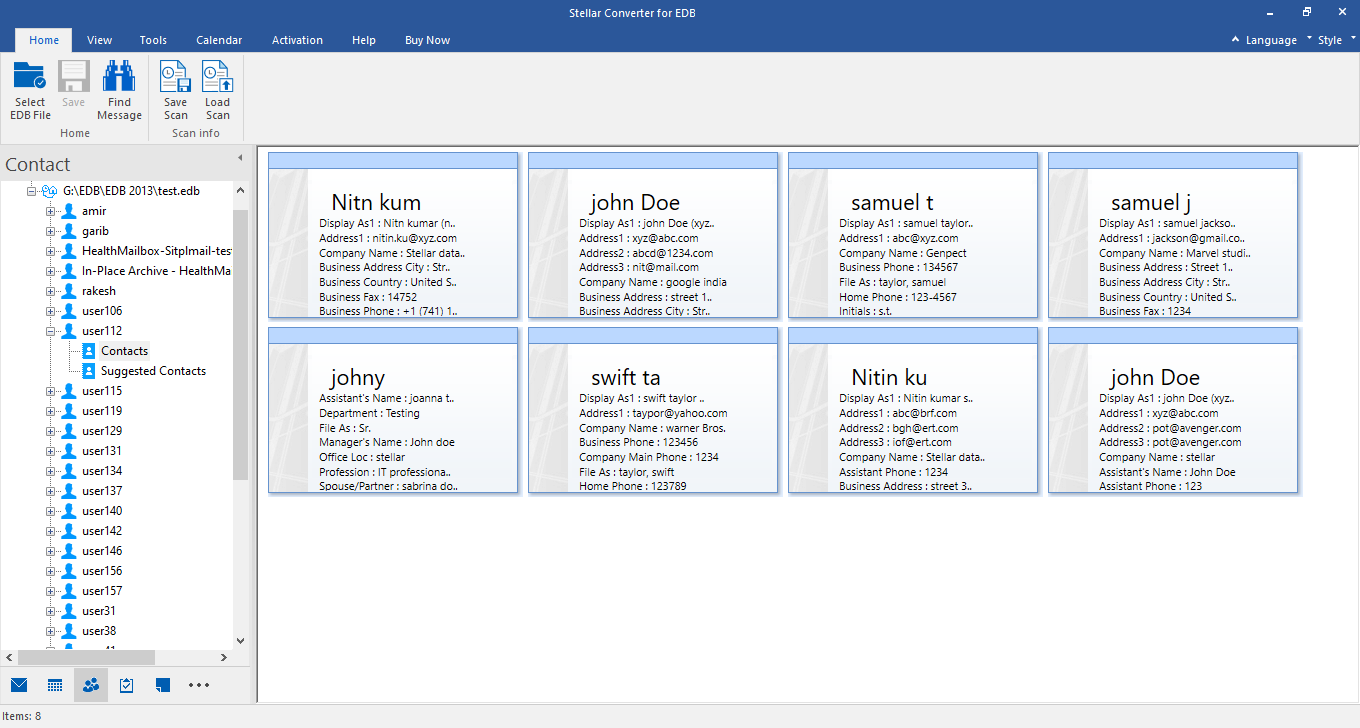Open the Tasks view icon in bottom bar
The width and height of the screenshot is (1360, 728).
(x=127, y=685)
